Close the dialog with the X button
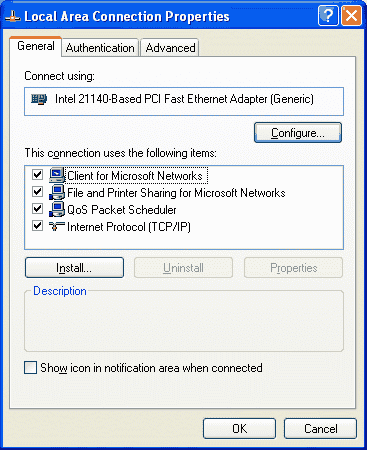This screenshot has height=450, width=367. pos(351,15)
